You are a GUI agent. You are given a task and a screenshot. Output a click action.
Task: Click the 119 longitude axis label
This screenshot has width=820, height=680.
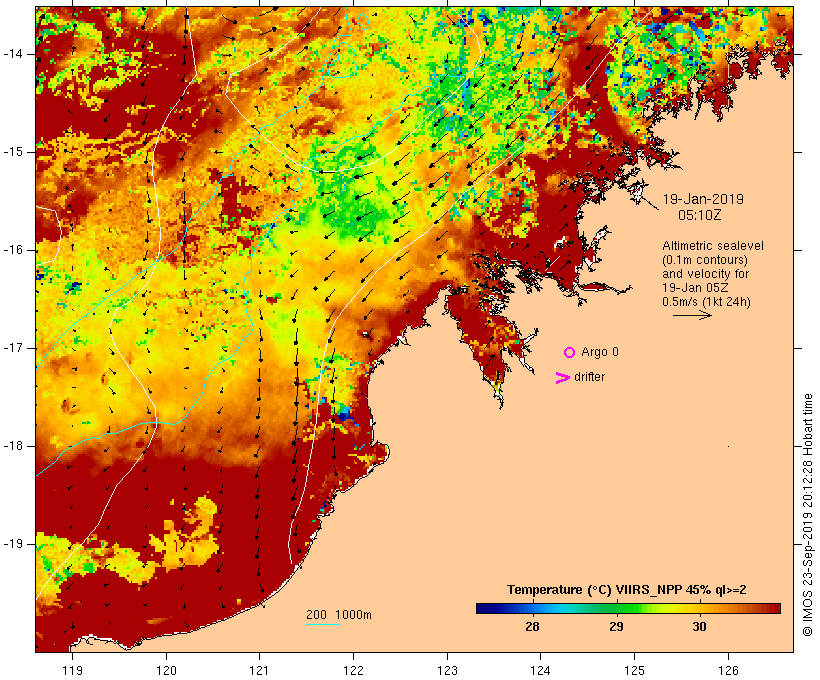pyautogui.click(x=72, y=670)
